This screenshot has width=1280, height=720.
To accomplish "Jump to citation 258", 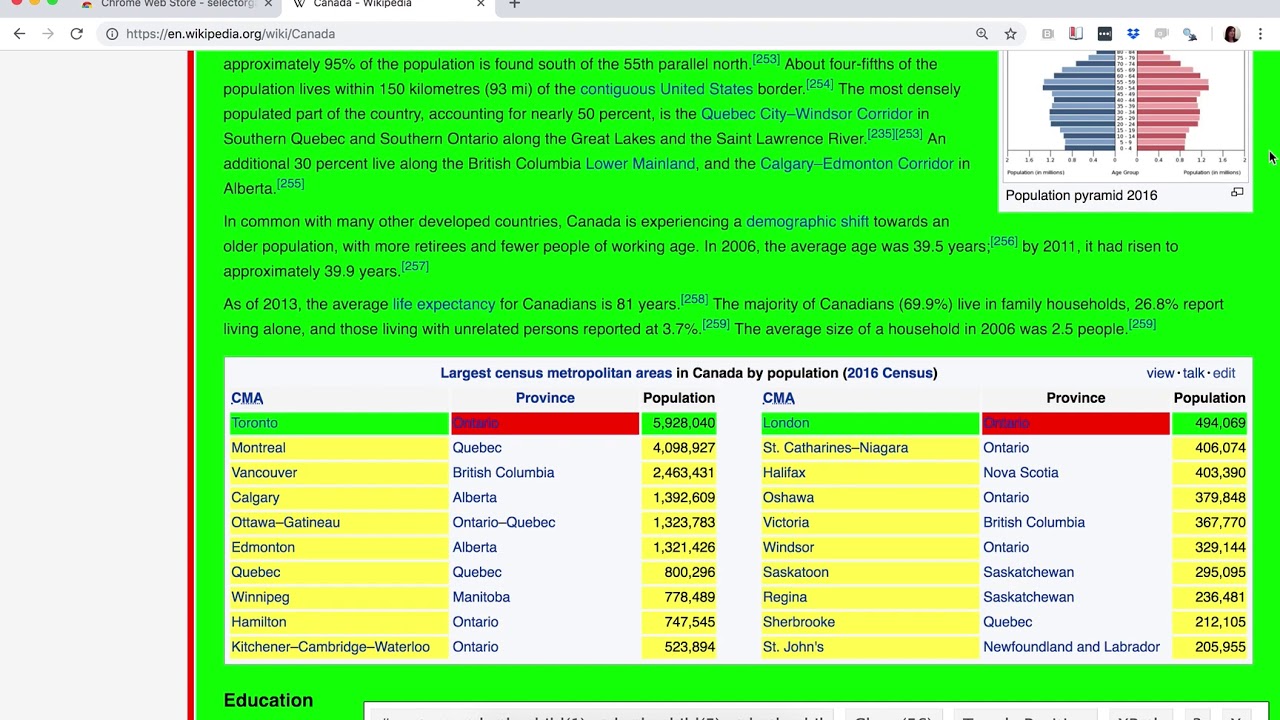I will pos(694,300).
